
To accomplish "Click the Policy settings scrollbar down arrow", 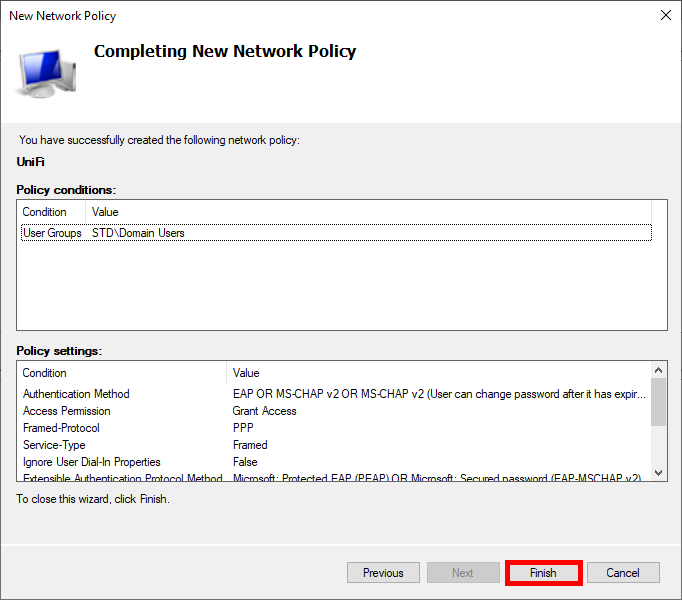I will (658, 473).
